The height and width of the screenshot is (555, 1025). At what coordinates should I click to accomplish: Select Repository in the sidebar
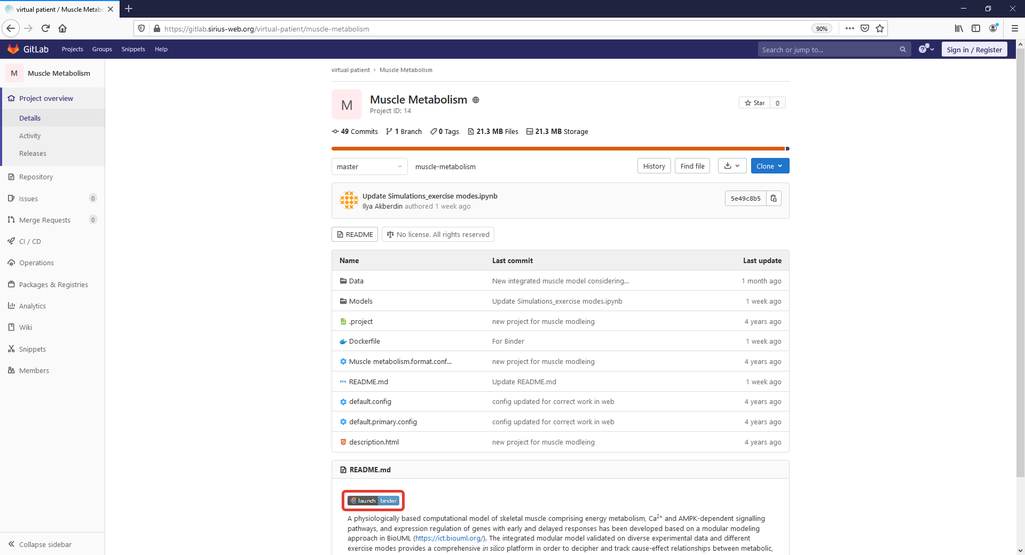(x=35, y=177)
